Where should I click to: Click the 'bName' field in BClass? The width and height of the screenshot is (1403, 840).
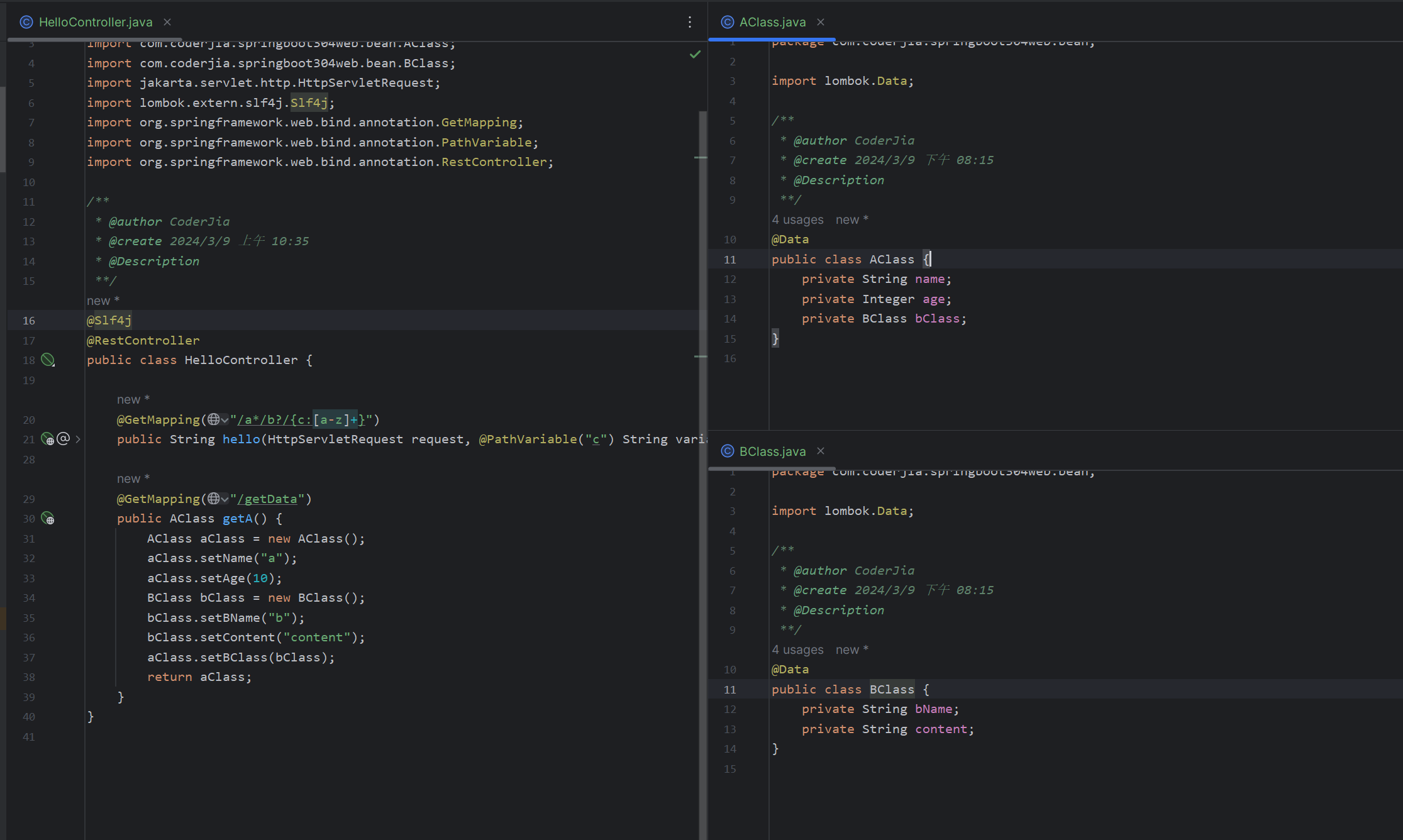coord(934,709)
